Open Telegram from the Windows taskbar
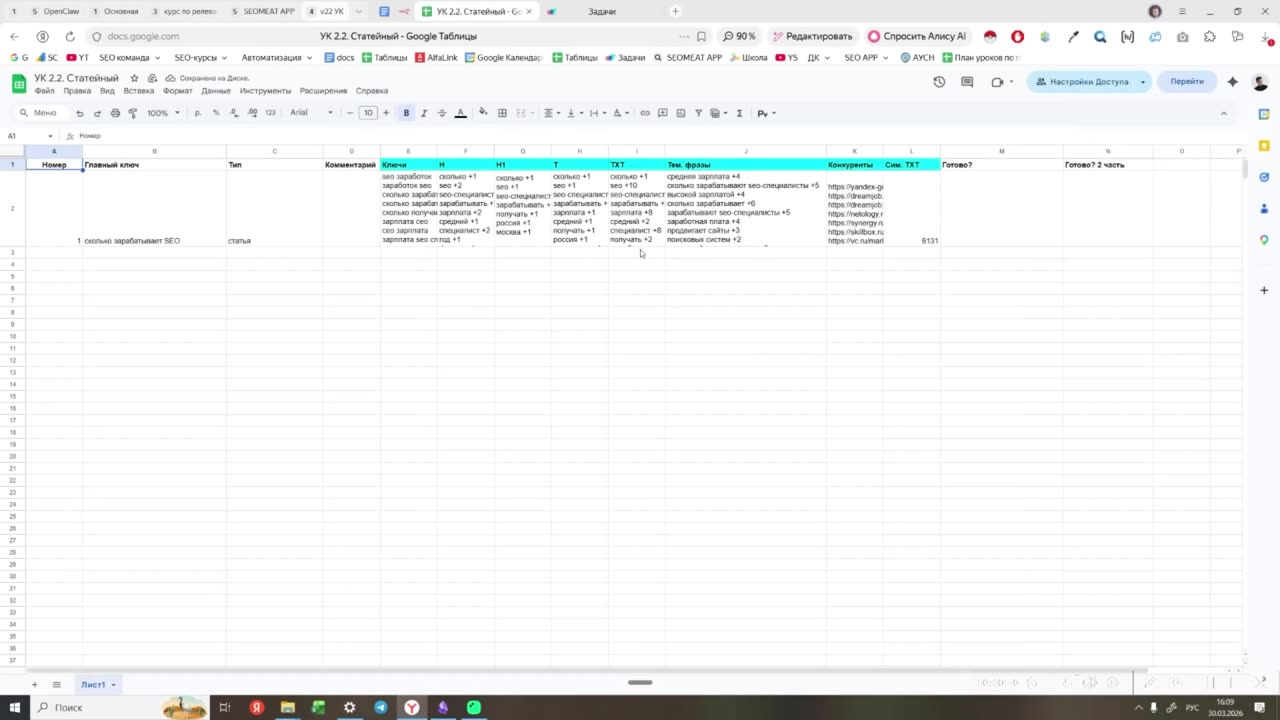 [x=381, y=708]
